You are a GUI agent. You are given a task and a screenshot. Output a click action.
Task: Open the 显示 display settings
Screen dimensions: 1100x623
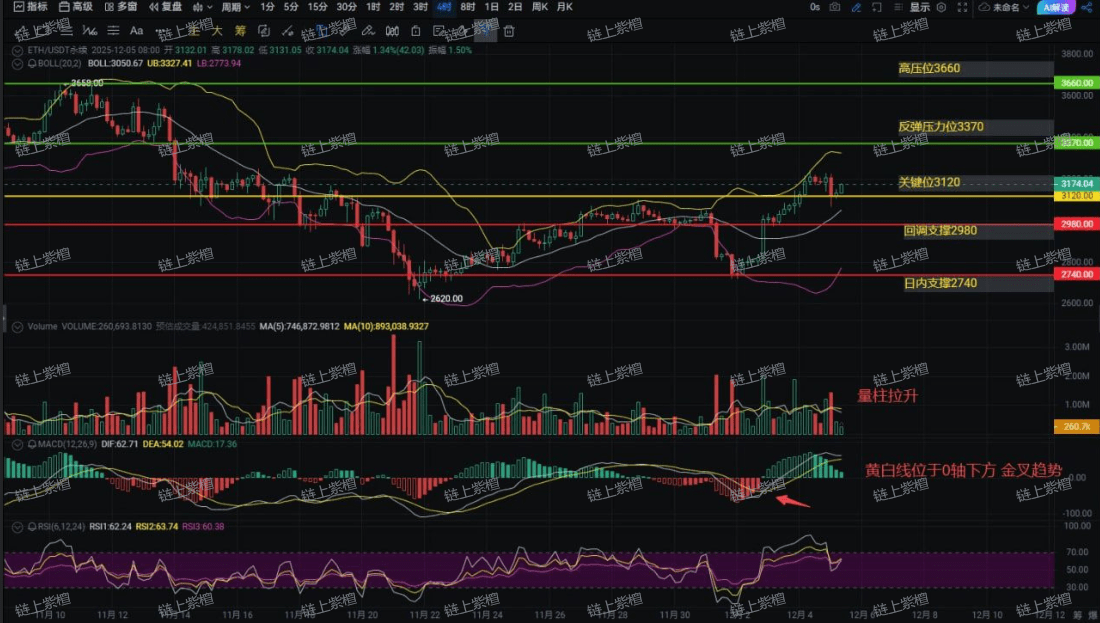(920, 7)
